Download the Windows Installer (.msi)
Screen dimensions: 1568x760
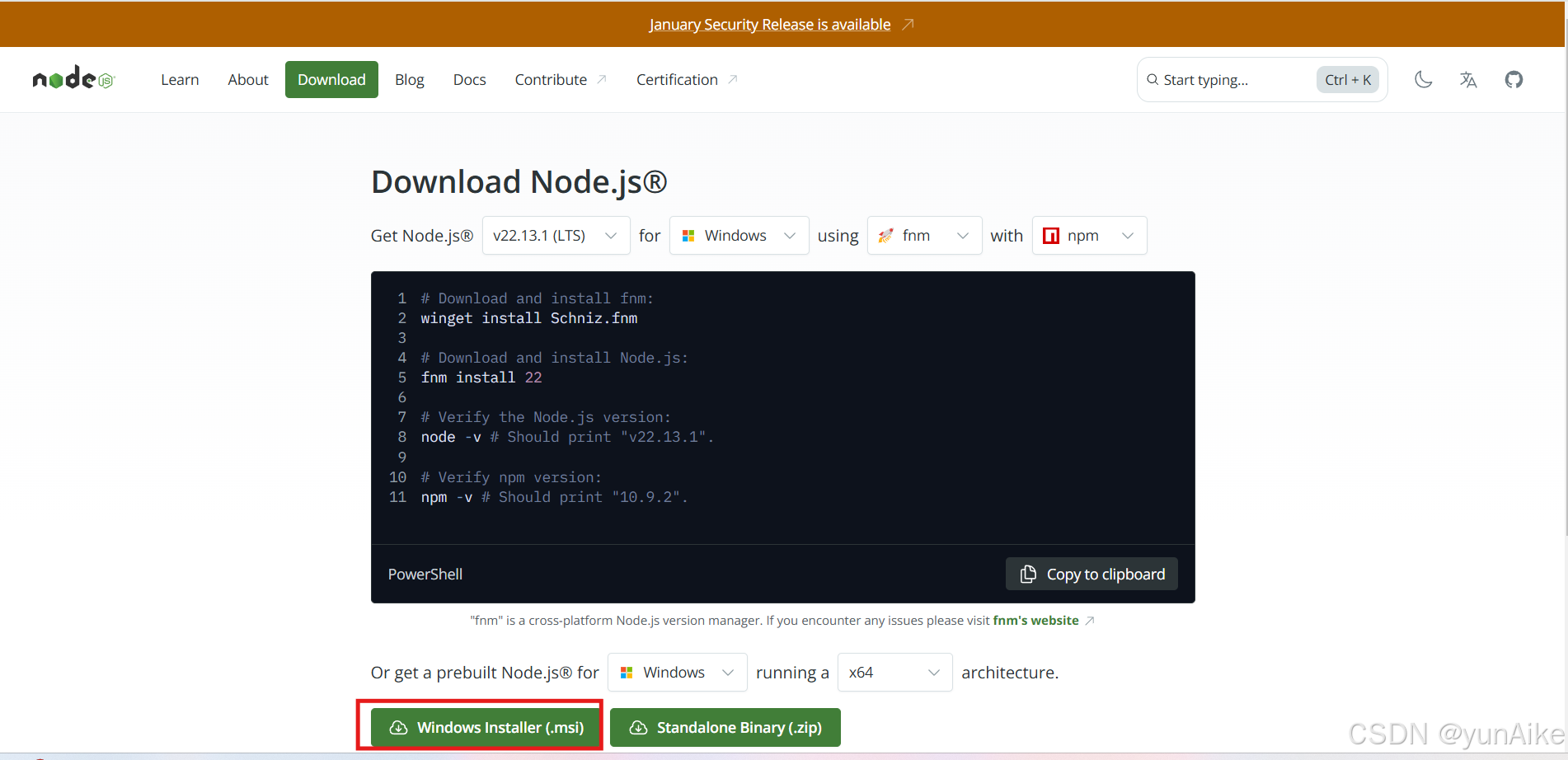coord(486,727)
